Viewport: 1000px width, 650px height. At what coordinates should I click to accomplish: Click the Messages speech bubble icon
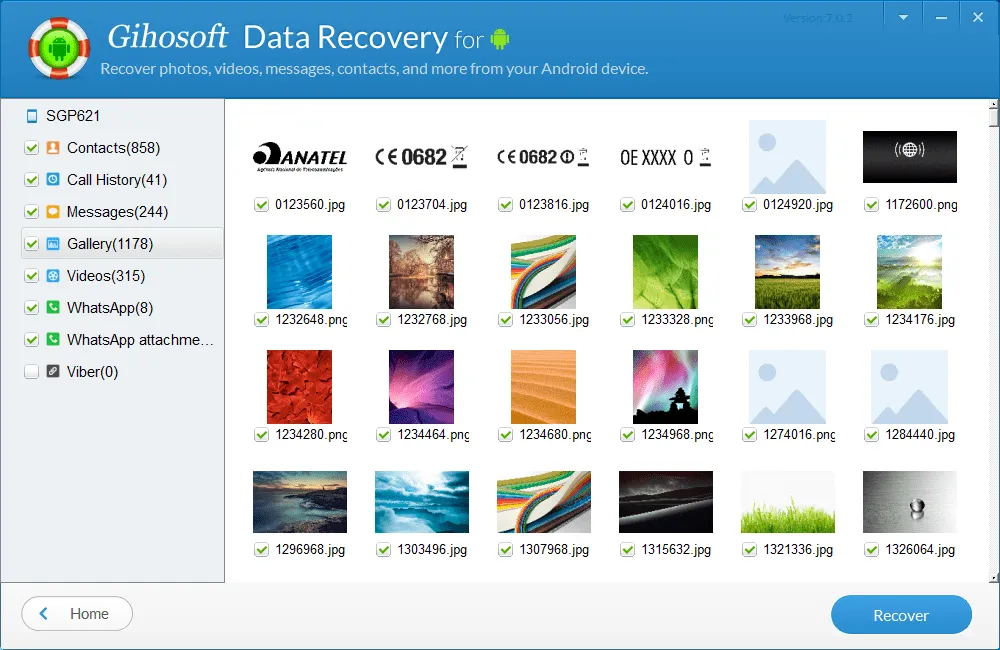53,212
